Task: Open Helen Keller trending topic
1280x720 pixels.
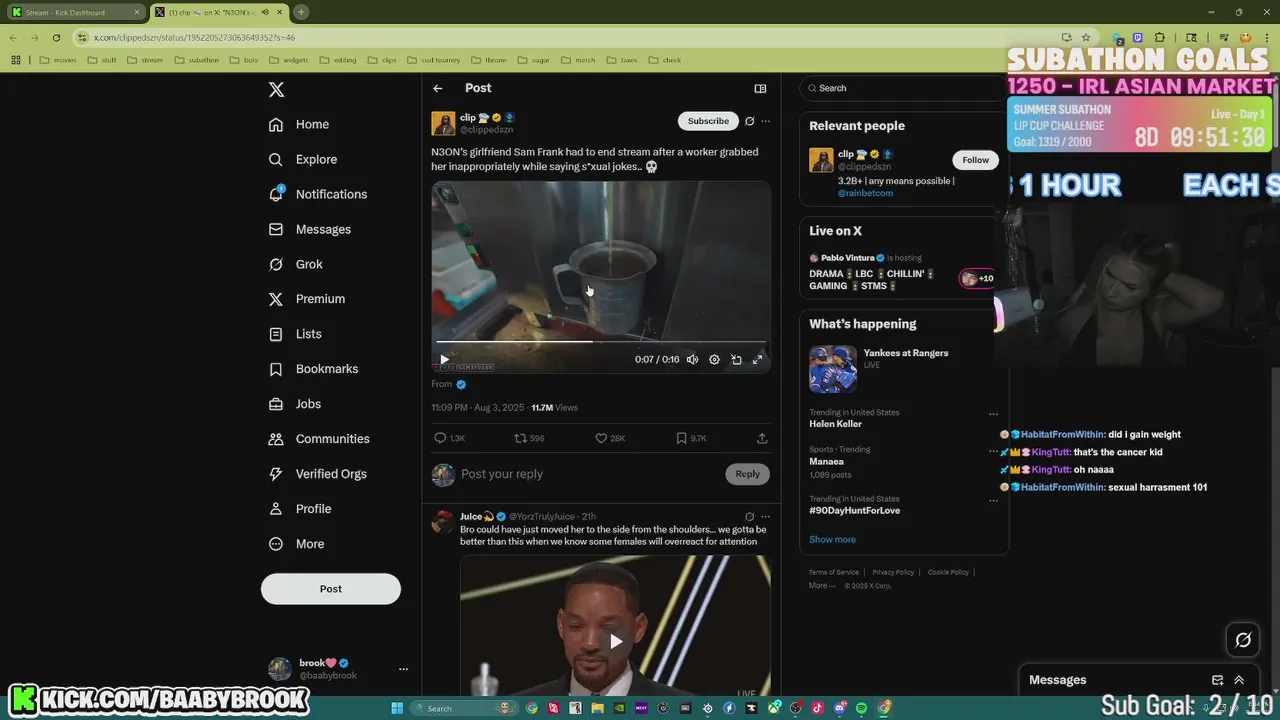Action: [x=835, y=424]
